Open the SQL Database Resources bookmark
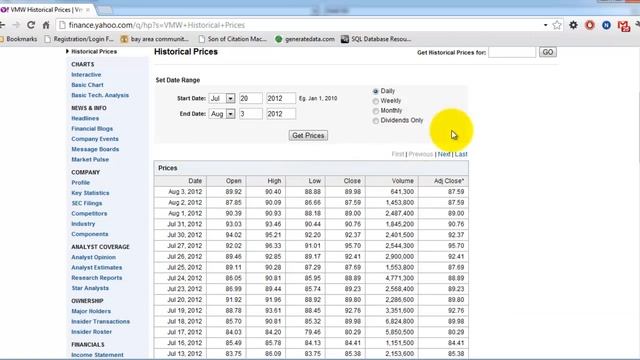The width and height of the screenshot is (640, 360). pos(376,39)
